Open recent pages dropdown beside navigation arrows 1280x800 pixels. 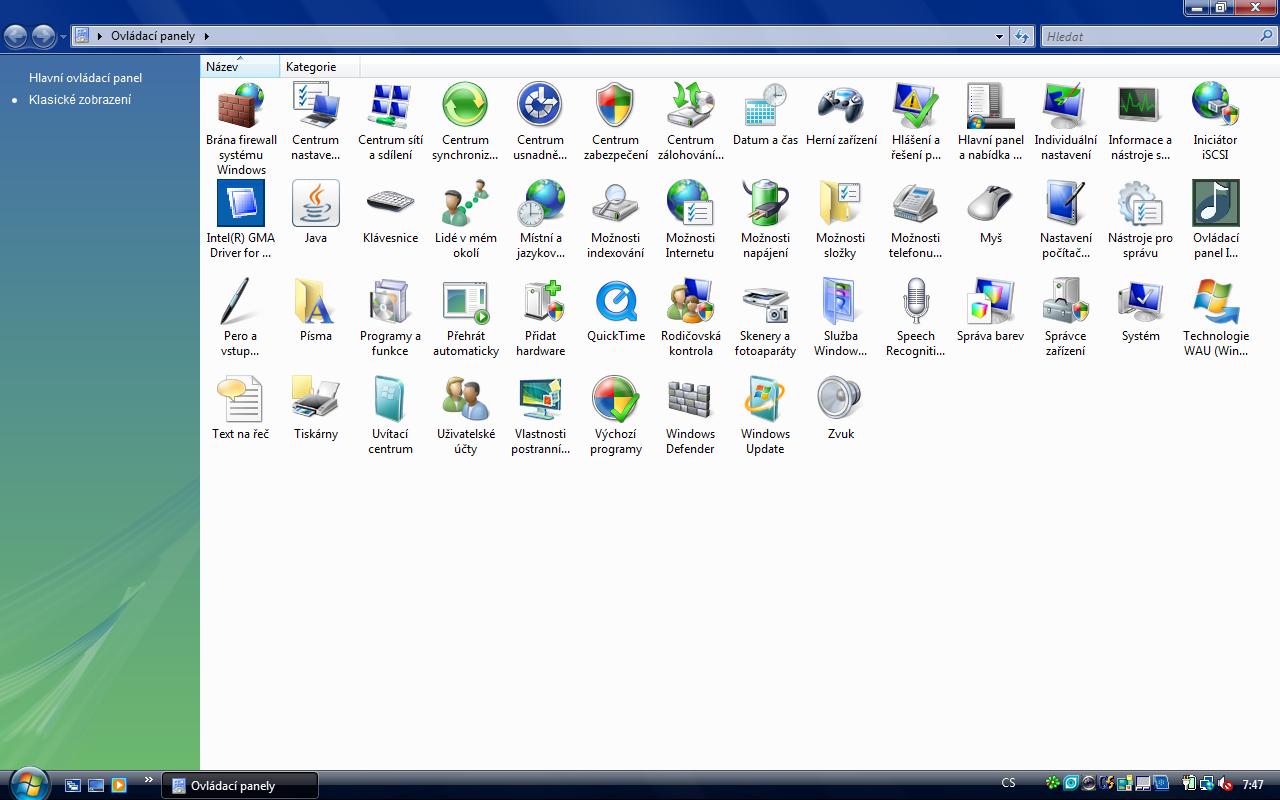tap(63, 37)
